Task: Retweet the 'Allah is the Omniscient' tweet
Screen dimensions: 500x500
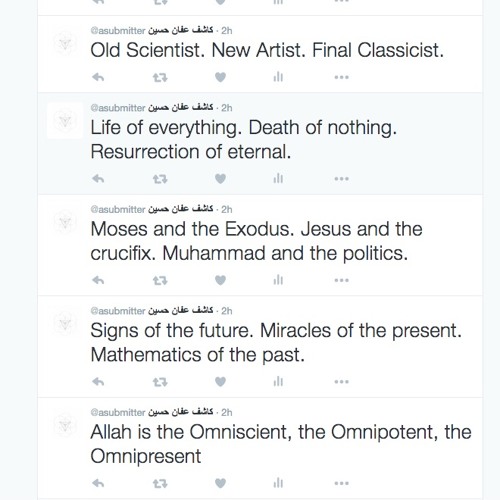Action: pyautogui.click(x=160, y=484)
